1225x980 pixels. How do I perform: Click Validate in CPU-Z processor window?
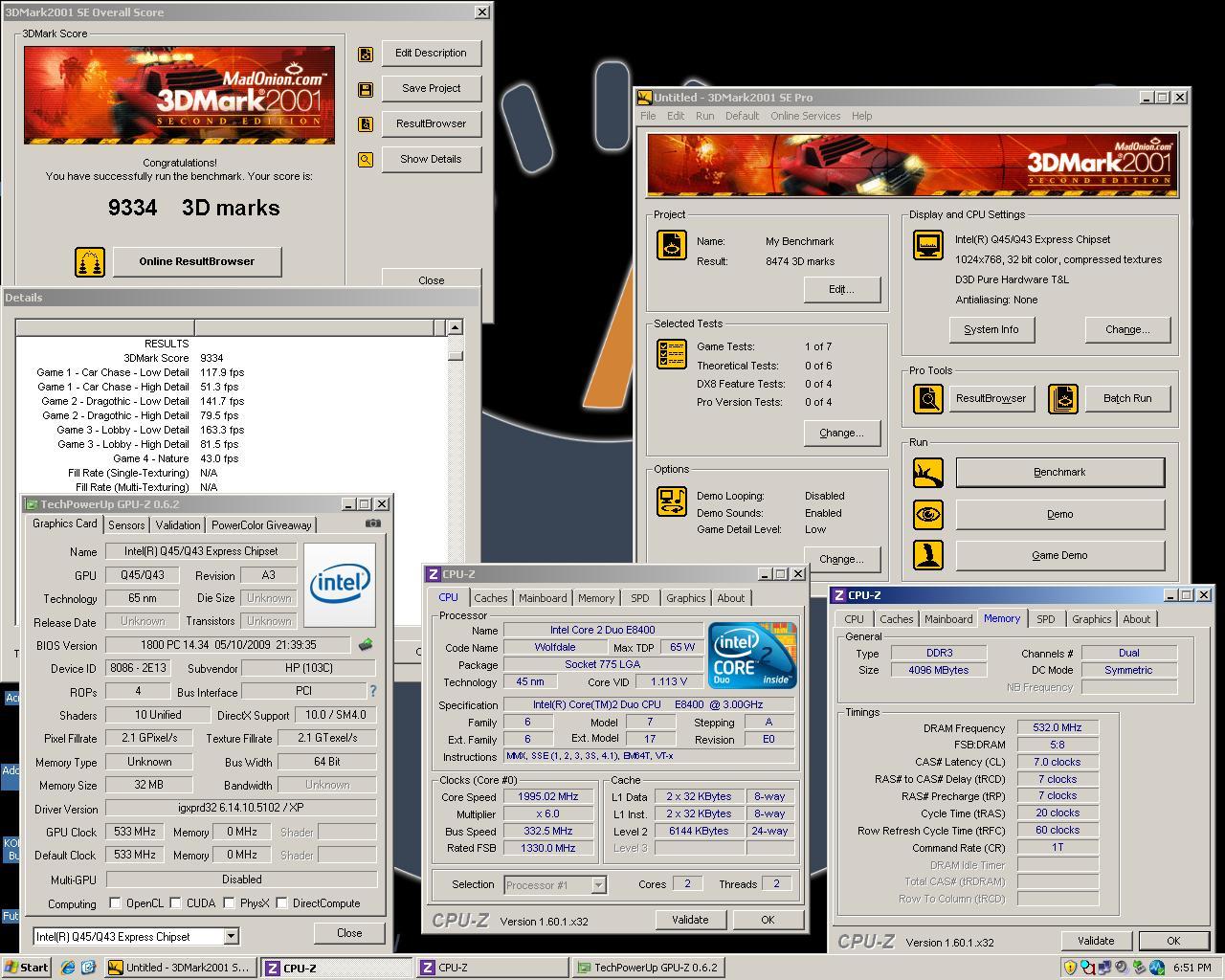tap(690, 920)
